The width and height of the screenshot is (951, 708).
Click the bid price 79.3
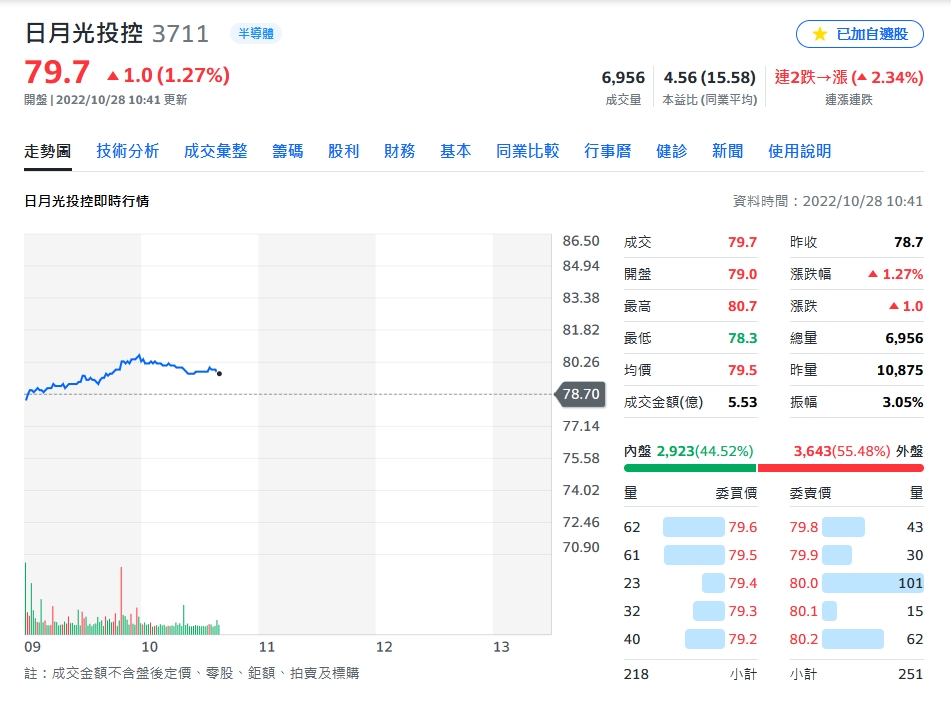tap(742, 611)
